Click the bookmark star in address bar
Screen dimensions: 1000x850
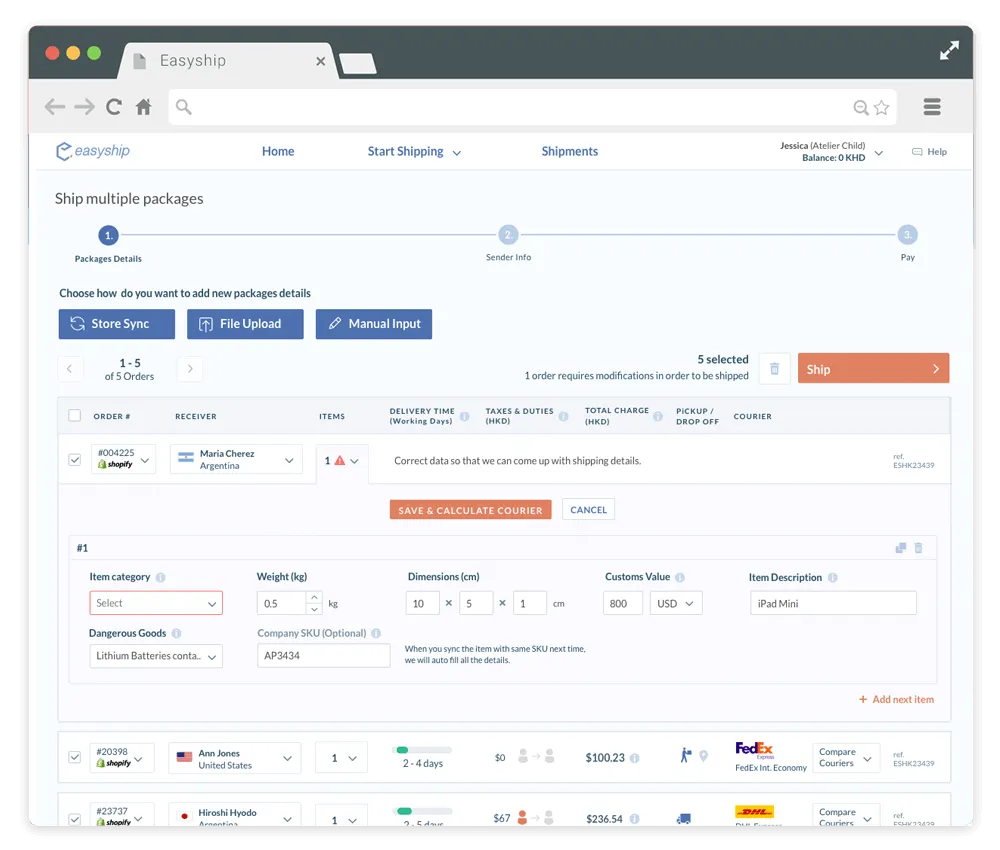(x=881, y=107)
